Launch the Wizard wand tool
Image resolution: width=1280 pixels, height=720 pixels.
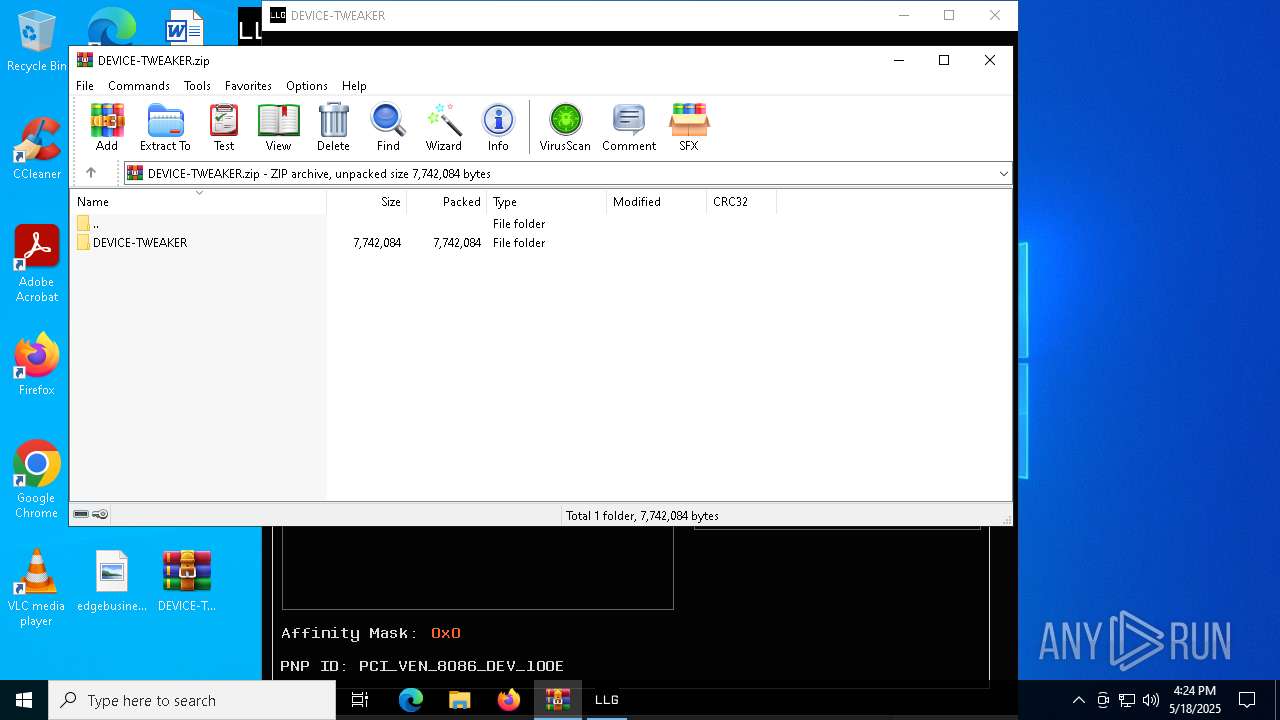click(444, 128)
